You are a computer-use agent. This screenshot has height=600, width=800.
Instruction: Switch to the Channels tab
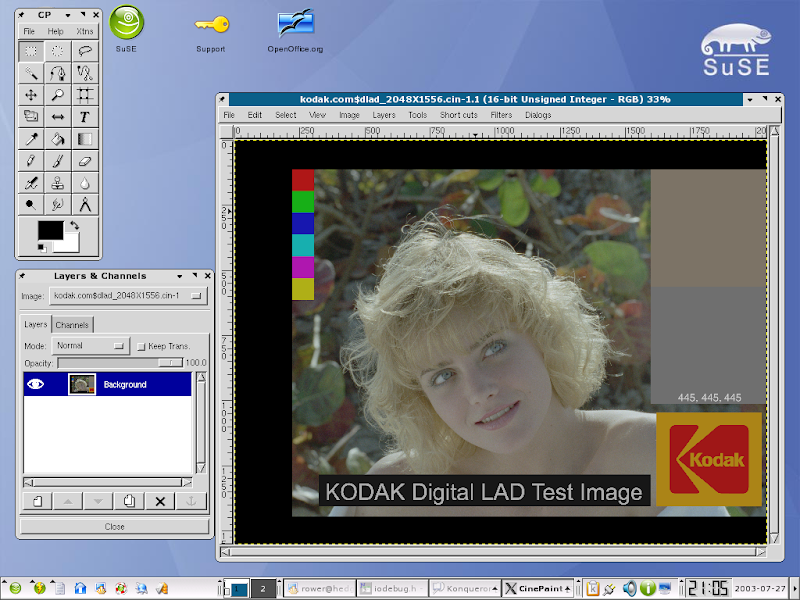[x=72, y=325]
